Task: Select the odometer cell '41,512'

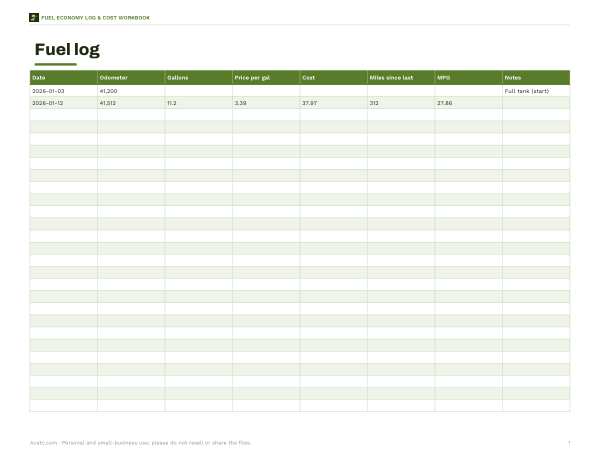Action: 131,103
